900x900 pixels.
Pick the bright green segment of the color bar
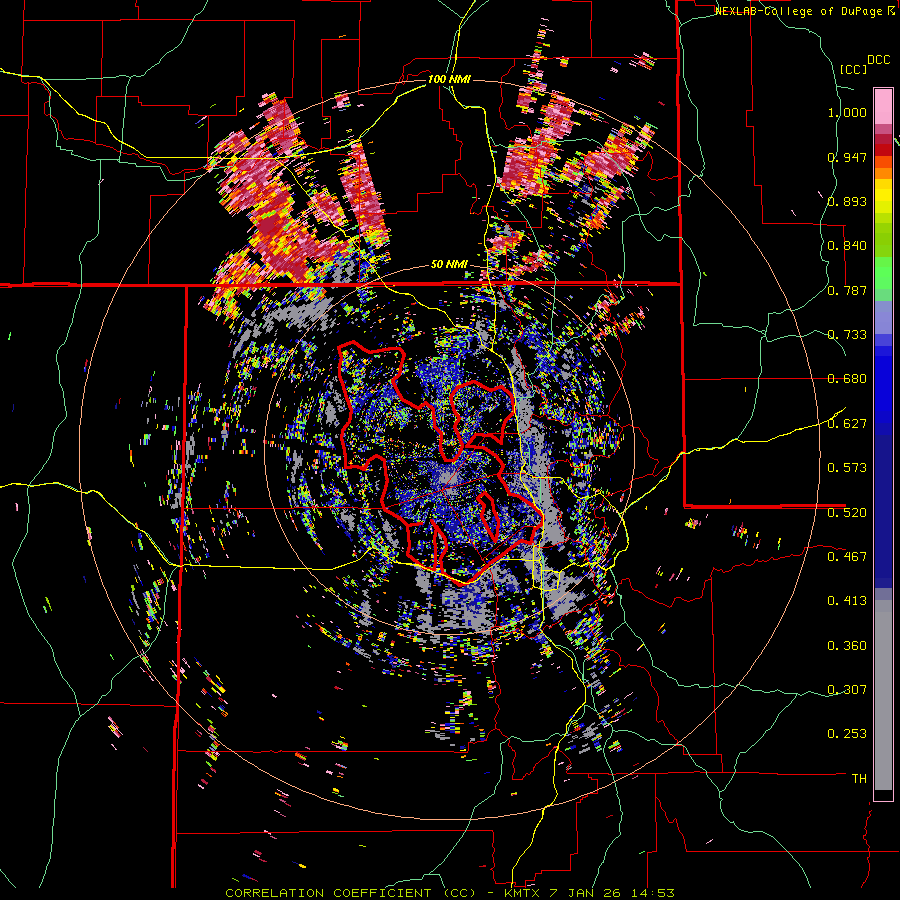click(883, 273)
